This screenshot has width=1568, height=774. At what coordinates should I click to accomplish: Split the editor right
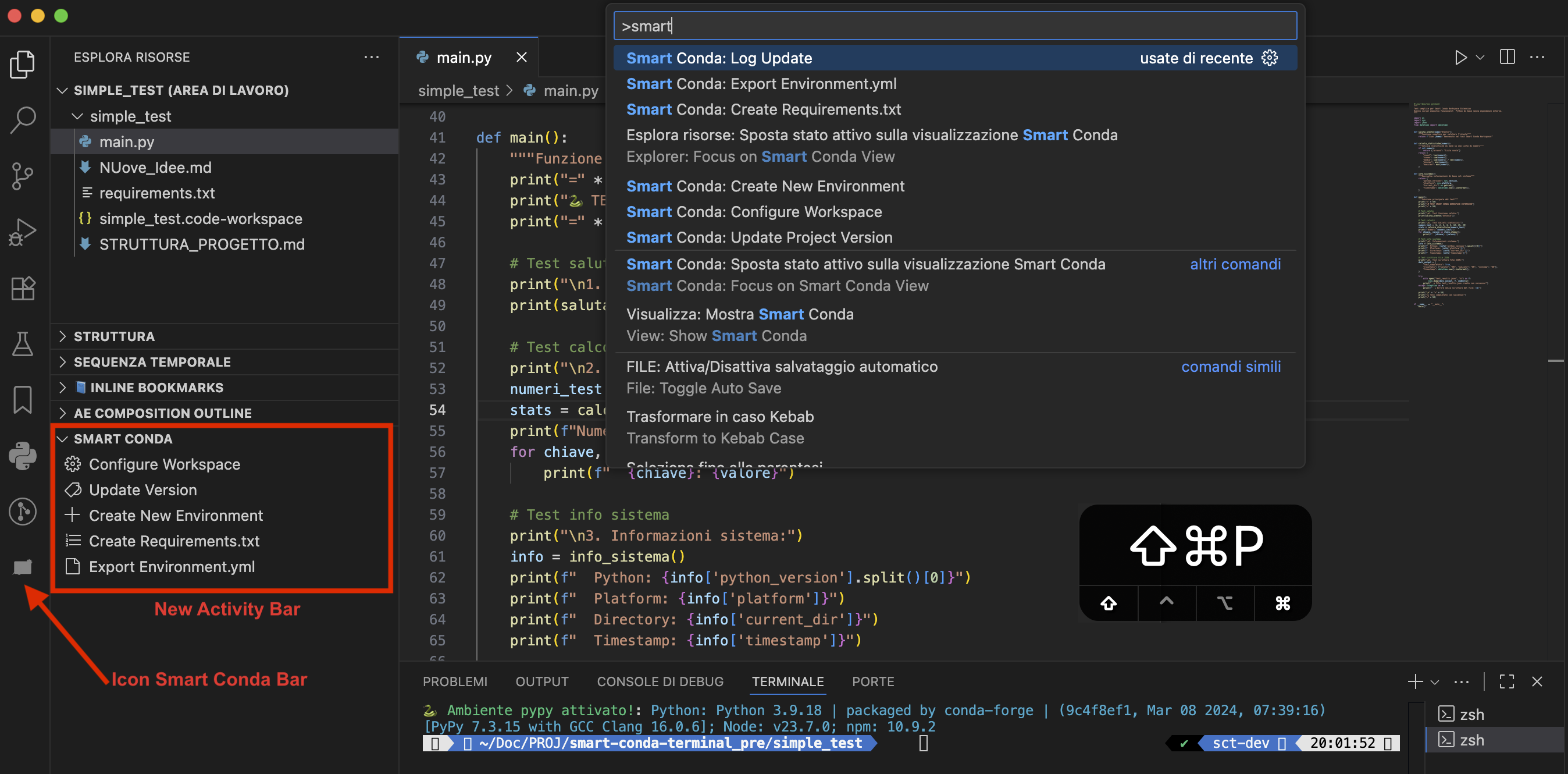[x=1507, y=57]
